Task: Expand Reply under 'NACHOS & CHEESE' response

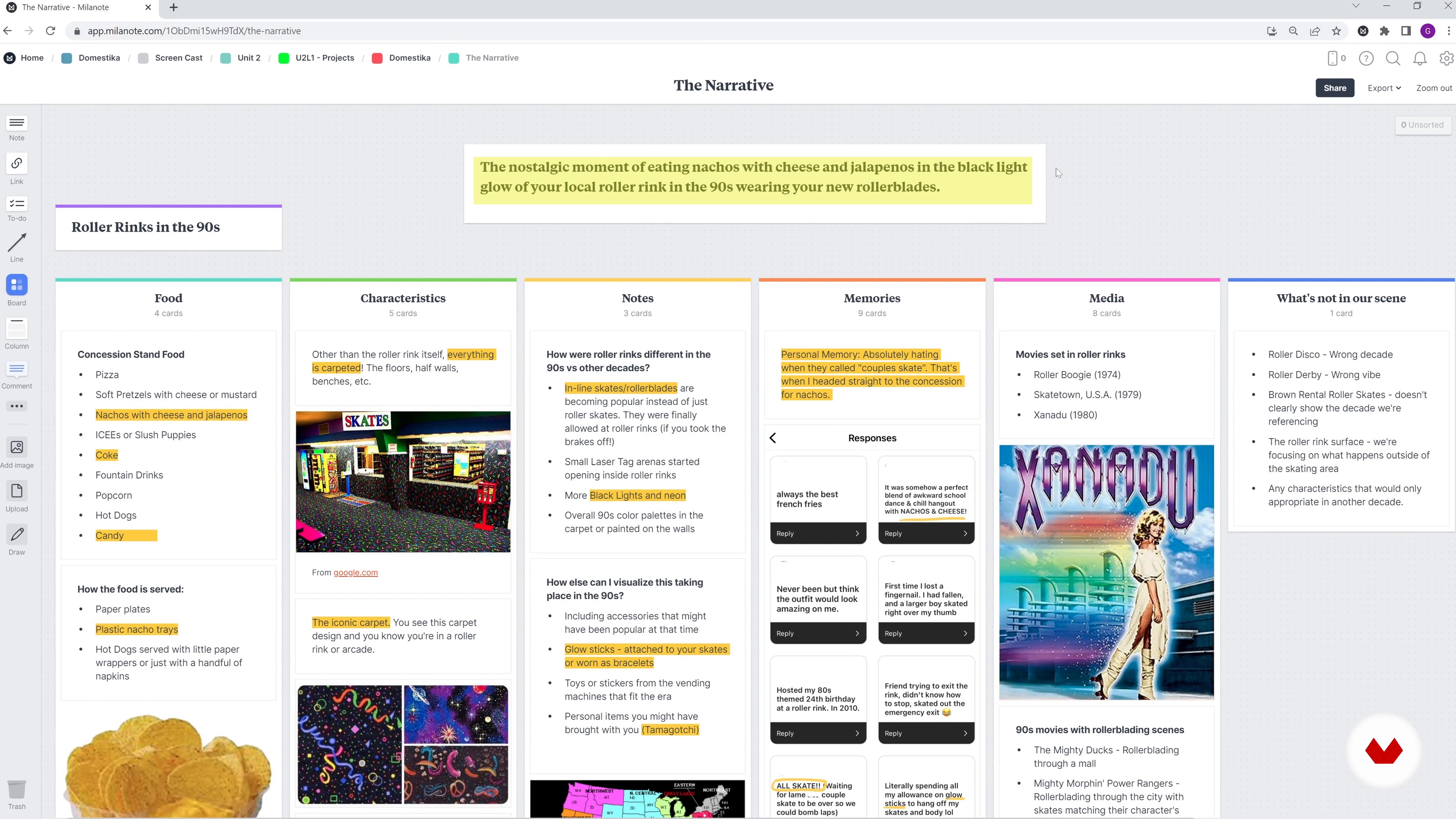Action: point(926,533)
